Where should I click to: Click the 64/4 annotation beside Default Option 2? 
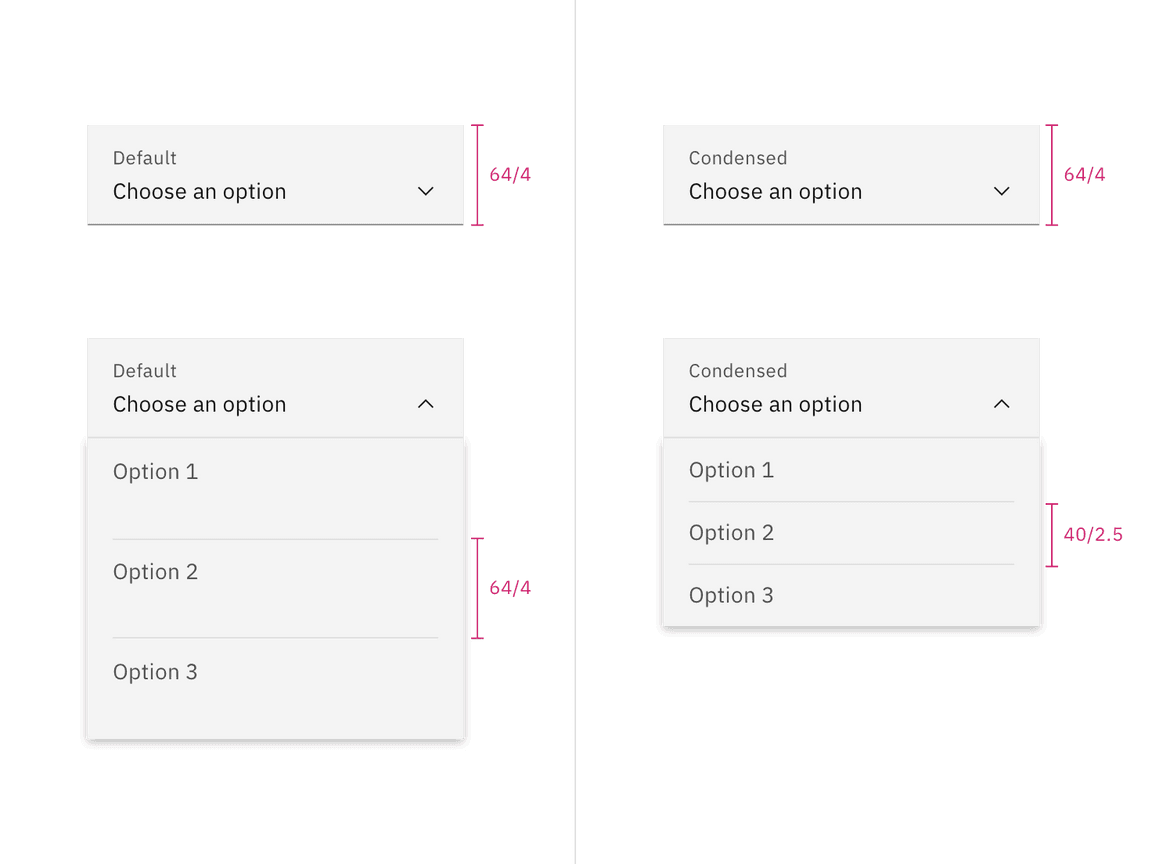(x=510, y=588)
